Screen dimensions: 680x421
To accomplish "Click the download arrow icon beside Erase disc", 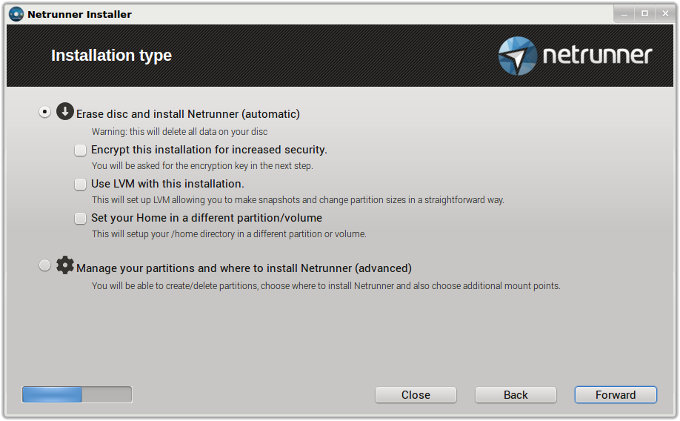I will click(65, 111).
